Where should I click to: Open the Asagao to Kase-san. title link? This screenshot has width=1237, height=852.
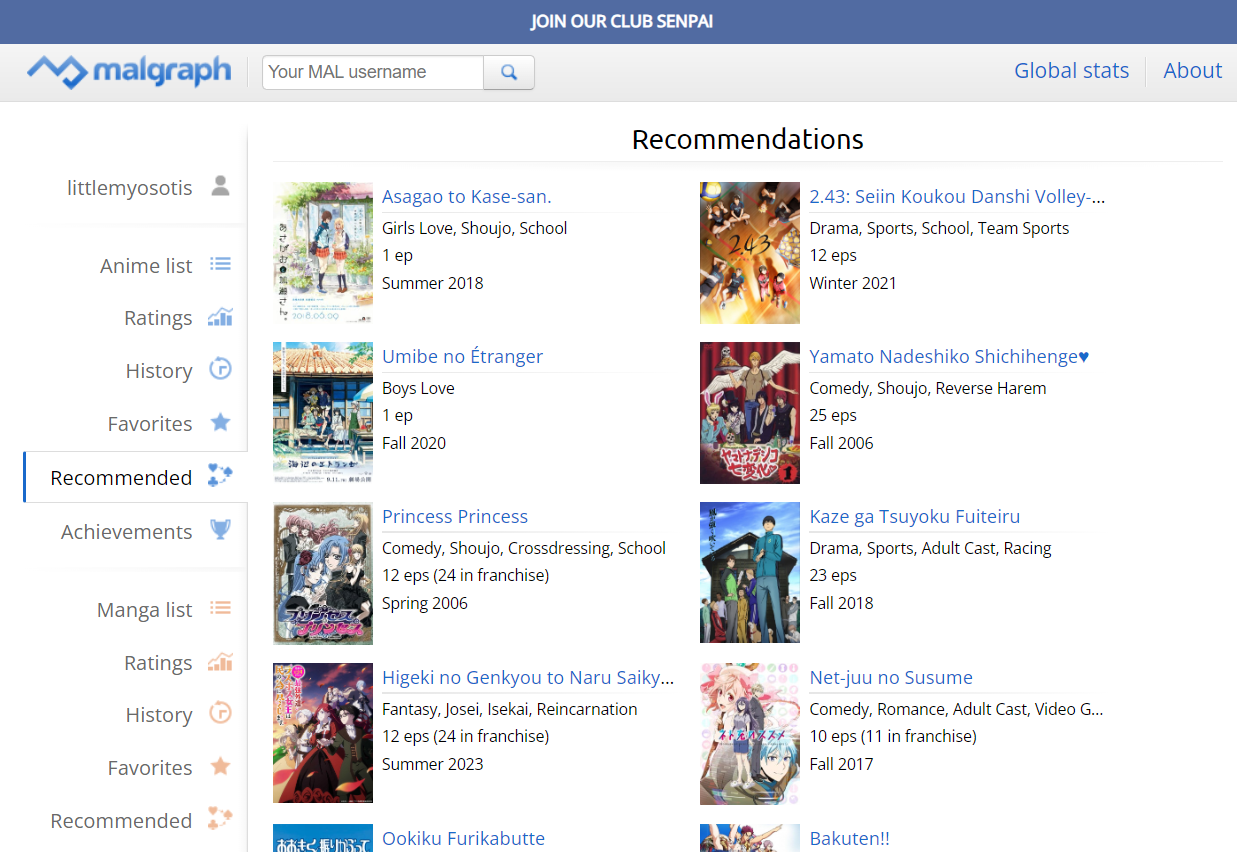pyautogui.click(x=466, y=196)
